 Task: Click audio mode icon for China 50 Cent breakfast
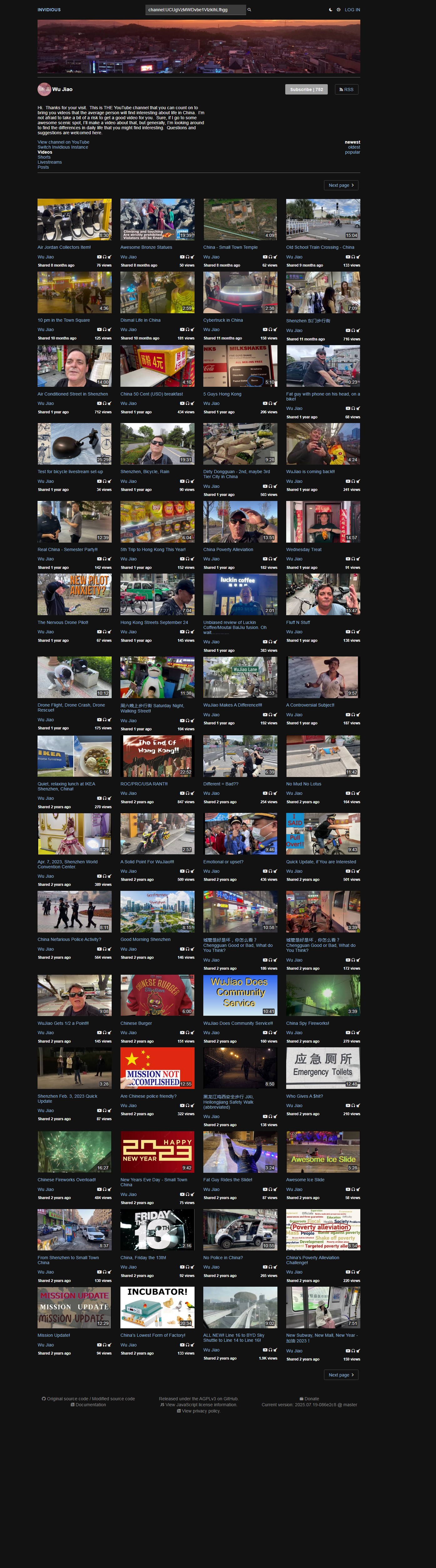pos(187,403)
